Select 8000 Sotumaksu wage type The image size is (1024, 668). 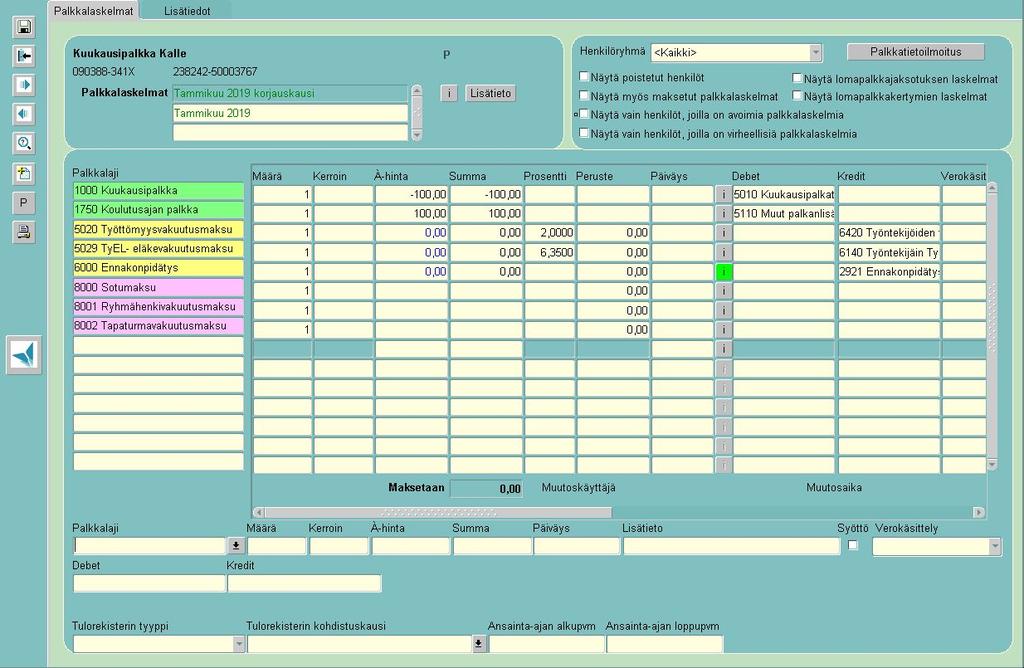tap(158, 287)
